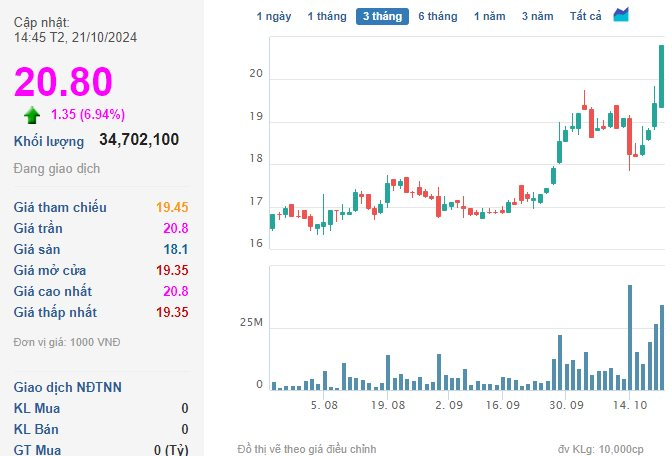The height and width of the screenshot is (456, 672).
Task: Click the Đồ thị vẽ theo giá điều chỉnh note
Action: pyautogui.click(x=307, y=449)
